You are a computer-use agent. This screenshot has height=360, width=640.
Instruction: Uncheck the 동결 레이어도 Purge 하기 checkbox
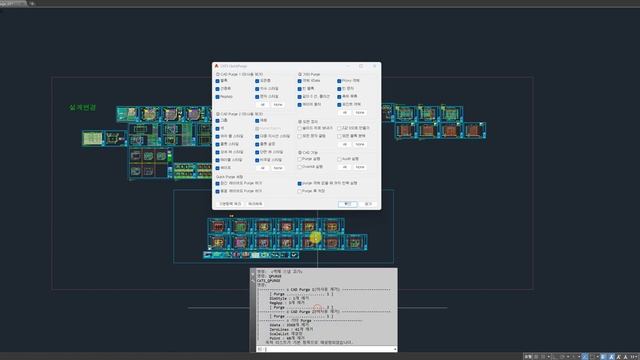pyautogui.click(x=218, y=191)
